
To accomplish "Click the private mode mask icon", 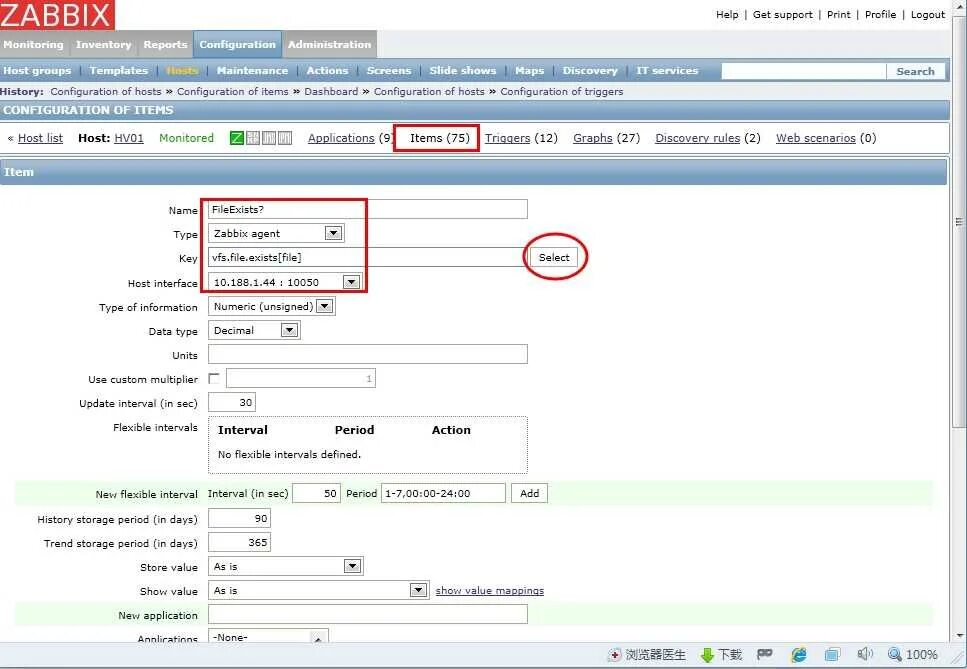I will click(x=765, y=654).
